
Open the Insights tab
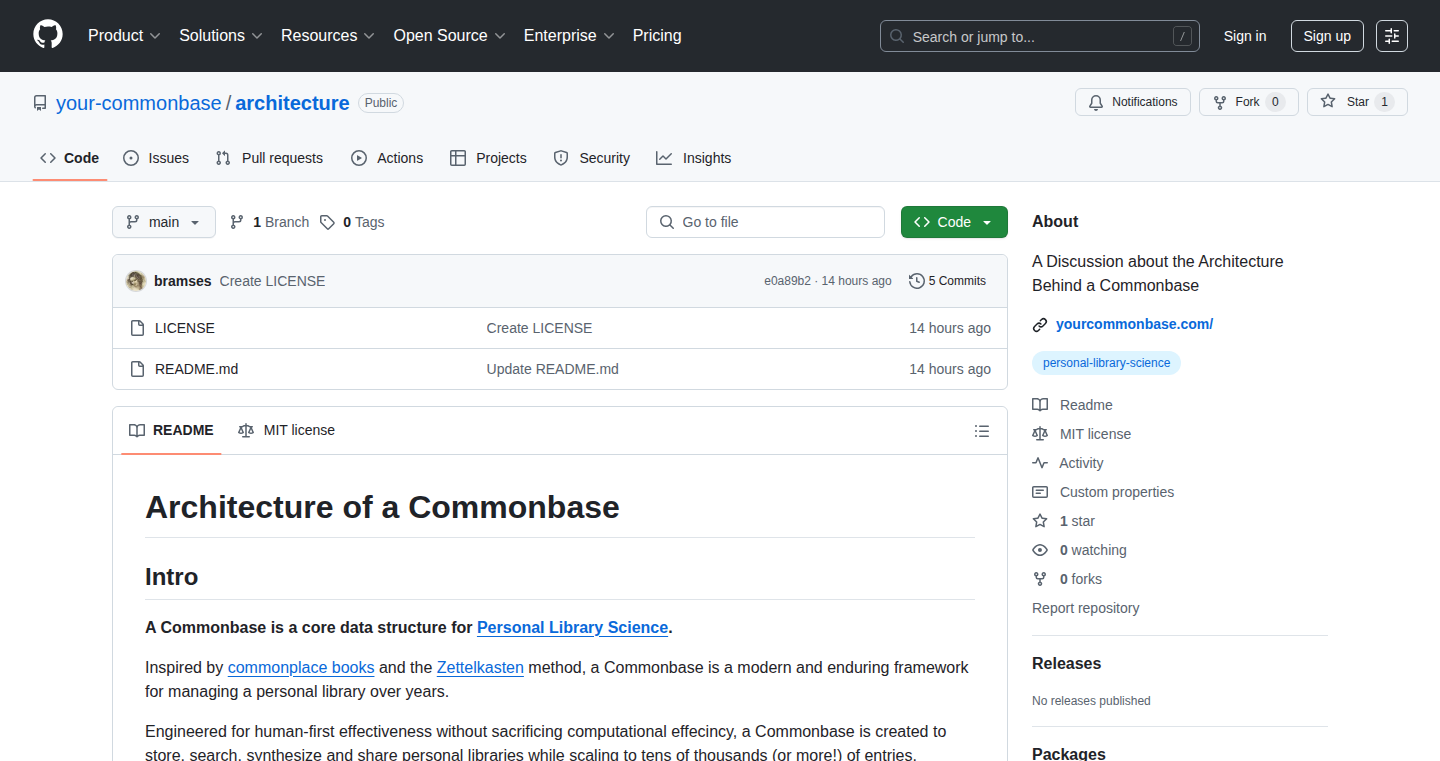pos(694,158)
